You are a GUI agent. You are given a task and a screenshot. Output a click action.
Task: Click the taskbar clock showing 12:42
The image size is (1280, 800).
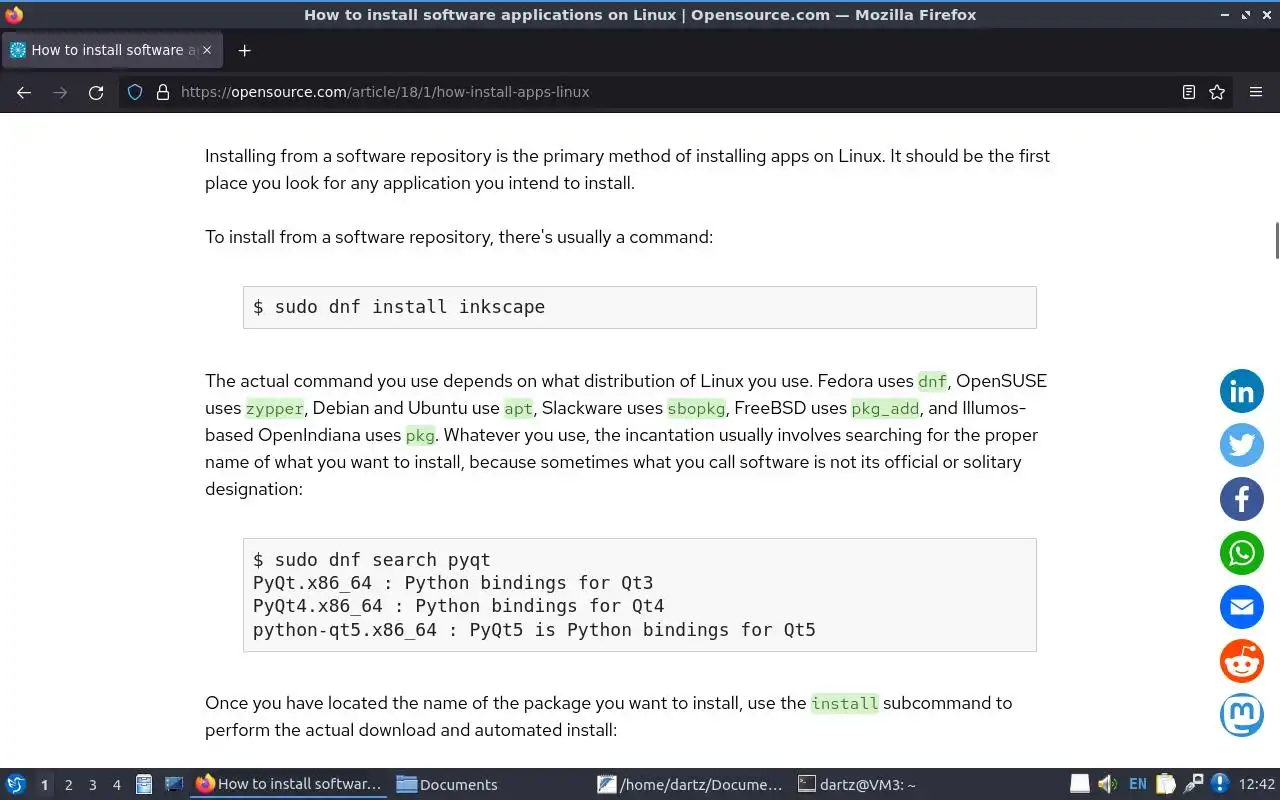tap(1257, 784)
